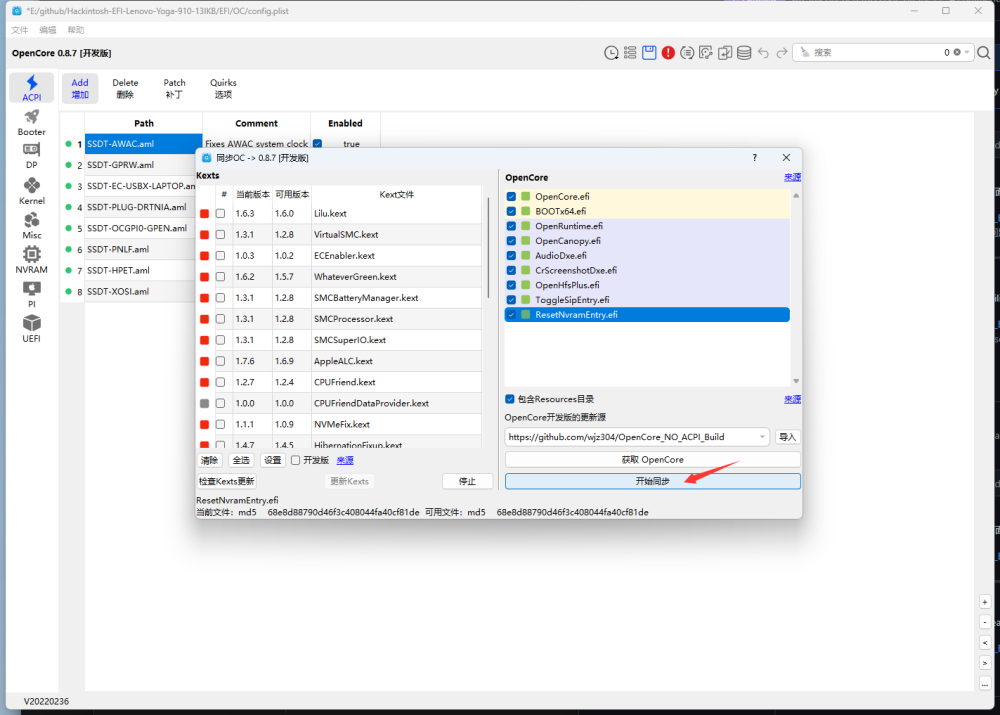Open the 来源 link beside Resources checkbox
This screenshot has height=715, width=1000.
792,399
